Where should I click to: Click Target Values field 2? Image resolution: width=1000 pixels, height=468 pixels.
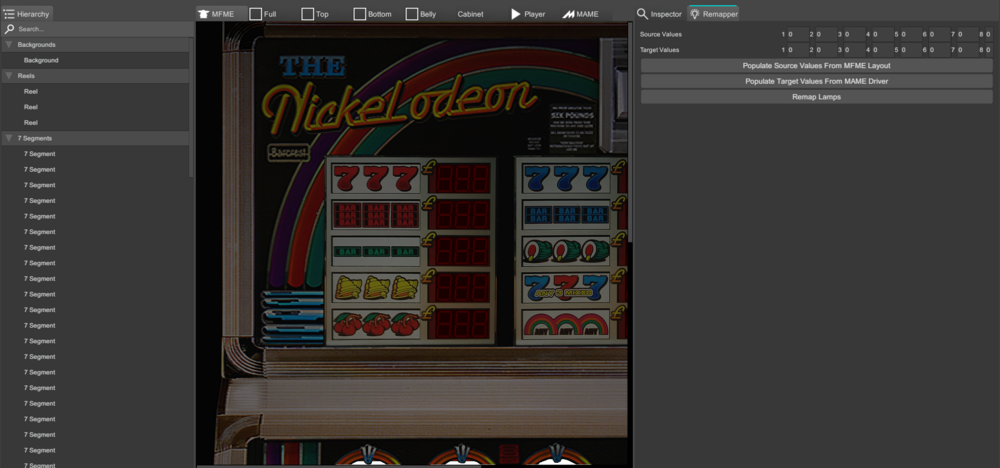click(x=827, y=50)
